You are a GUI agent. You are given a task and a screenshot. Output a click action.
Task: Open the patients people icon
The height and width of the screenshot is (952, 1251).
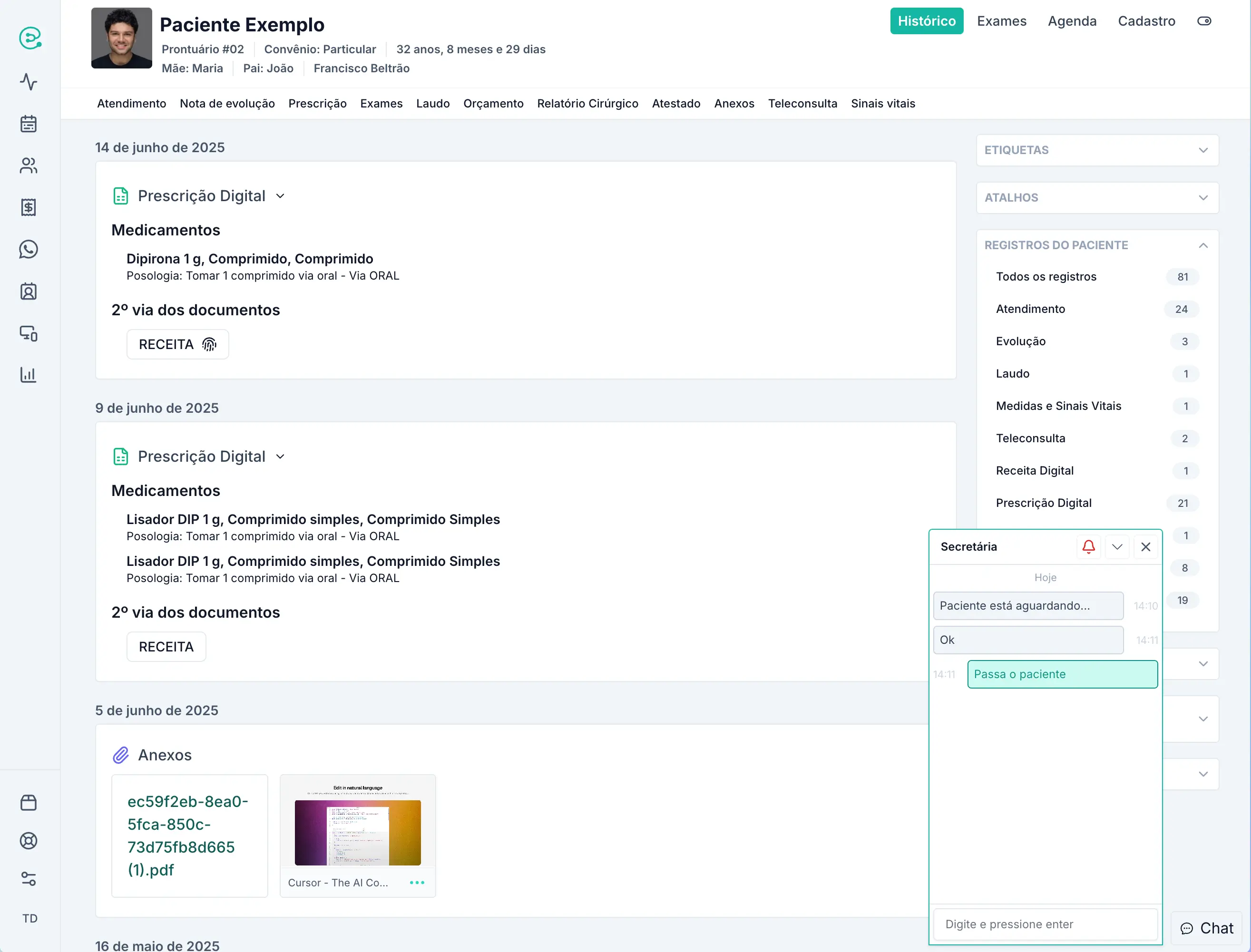[x=29, y=165]
